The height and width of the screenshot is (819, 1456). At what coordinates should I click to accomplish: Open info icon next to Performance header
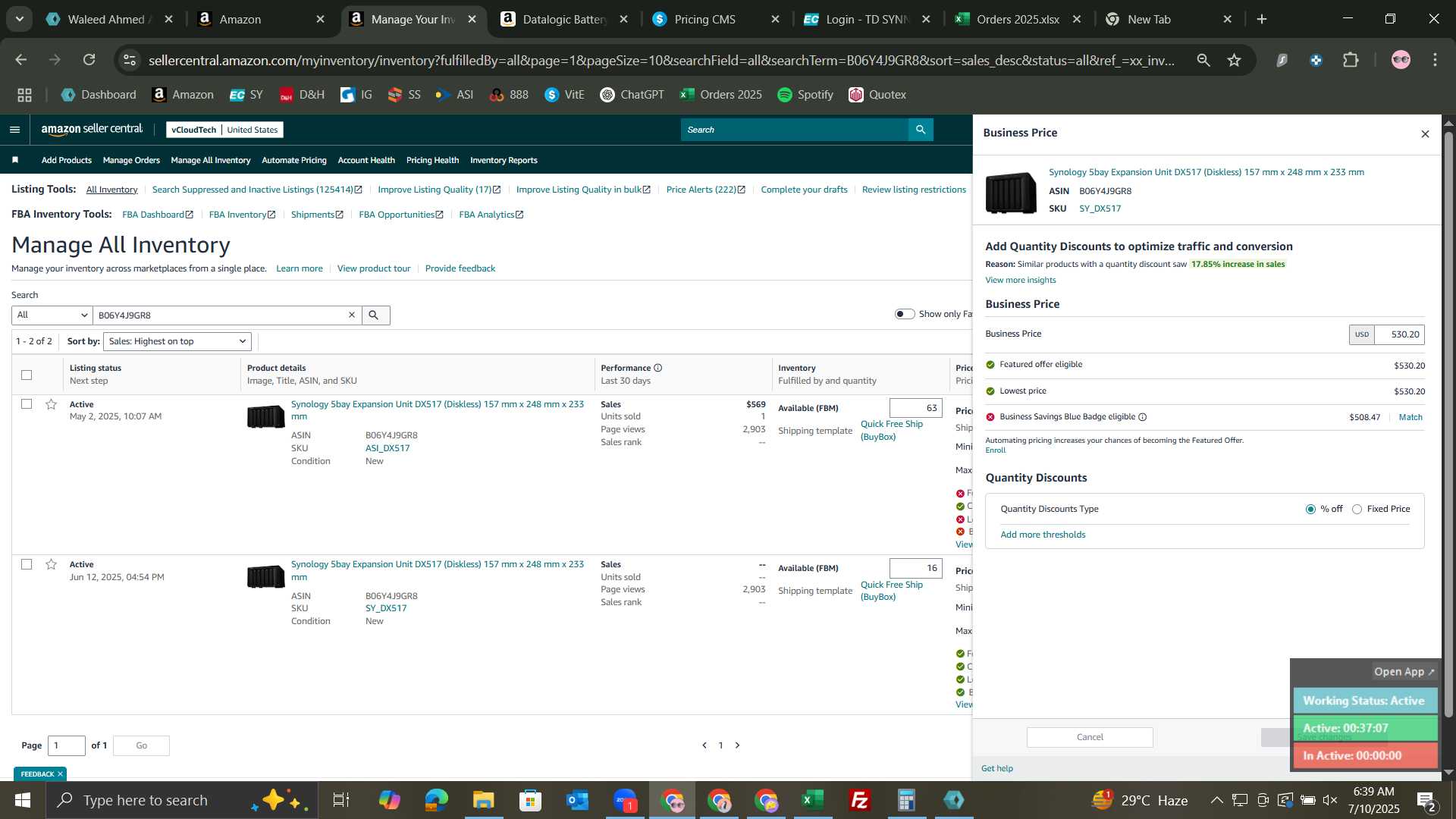pos(657,368)
